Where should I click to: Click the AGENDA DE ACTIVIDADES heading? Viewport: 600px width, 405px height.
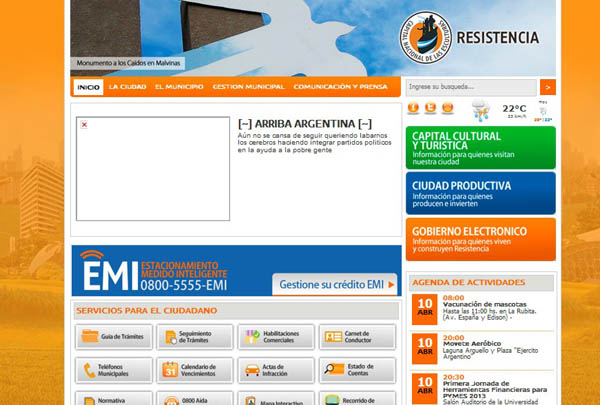tap(468, 283)
